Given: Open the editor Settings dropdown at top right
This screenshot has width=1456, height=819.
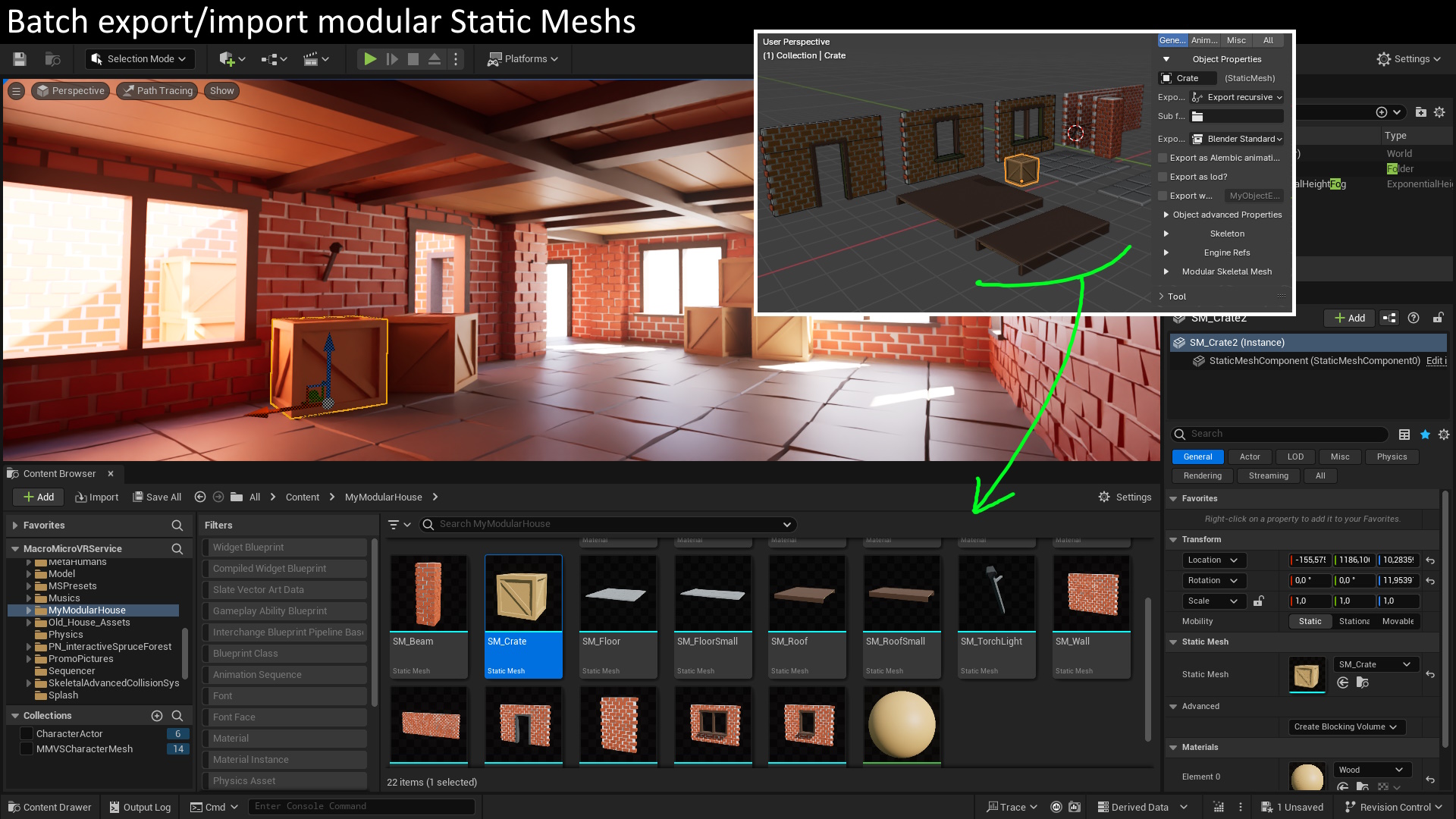Looking at the screenshot, I should (x=1409, y=59).
